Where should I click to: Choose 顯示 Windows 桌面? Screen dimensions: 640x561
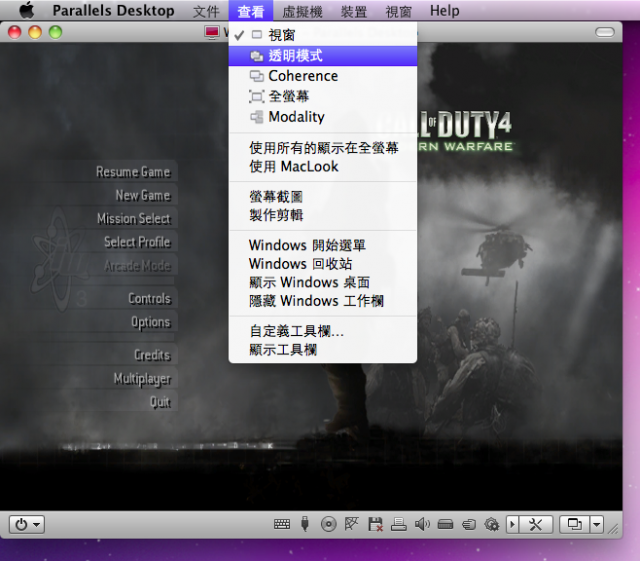click(x=323, y=282)
